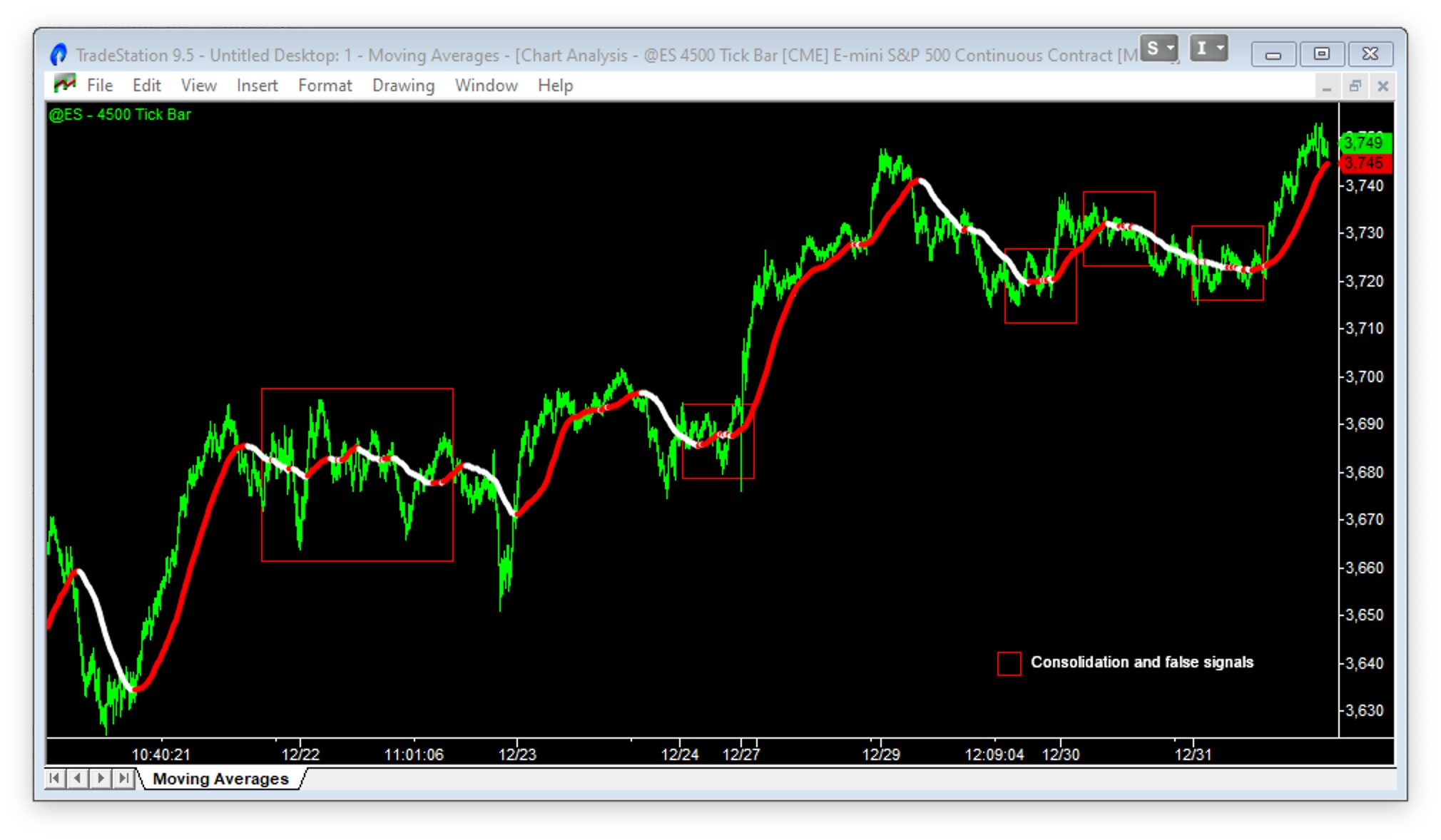
Task: Open the Help menu
Action: (x=555, y=86)
